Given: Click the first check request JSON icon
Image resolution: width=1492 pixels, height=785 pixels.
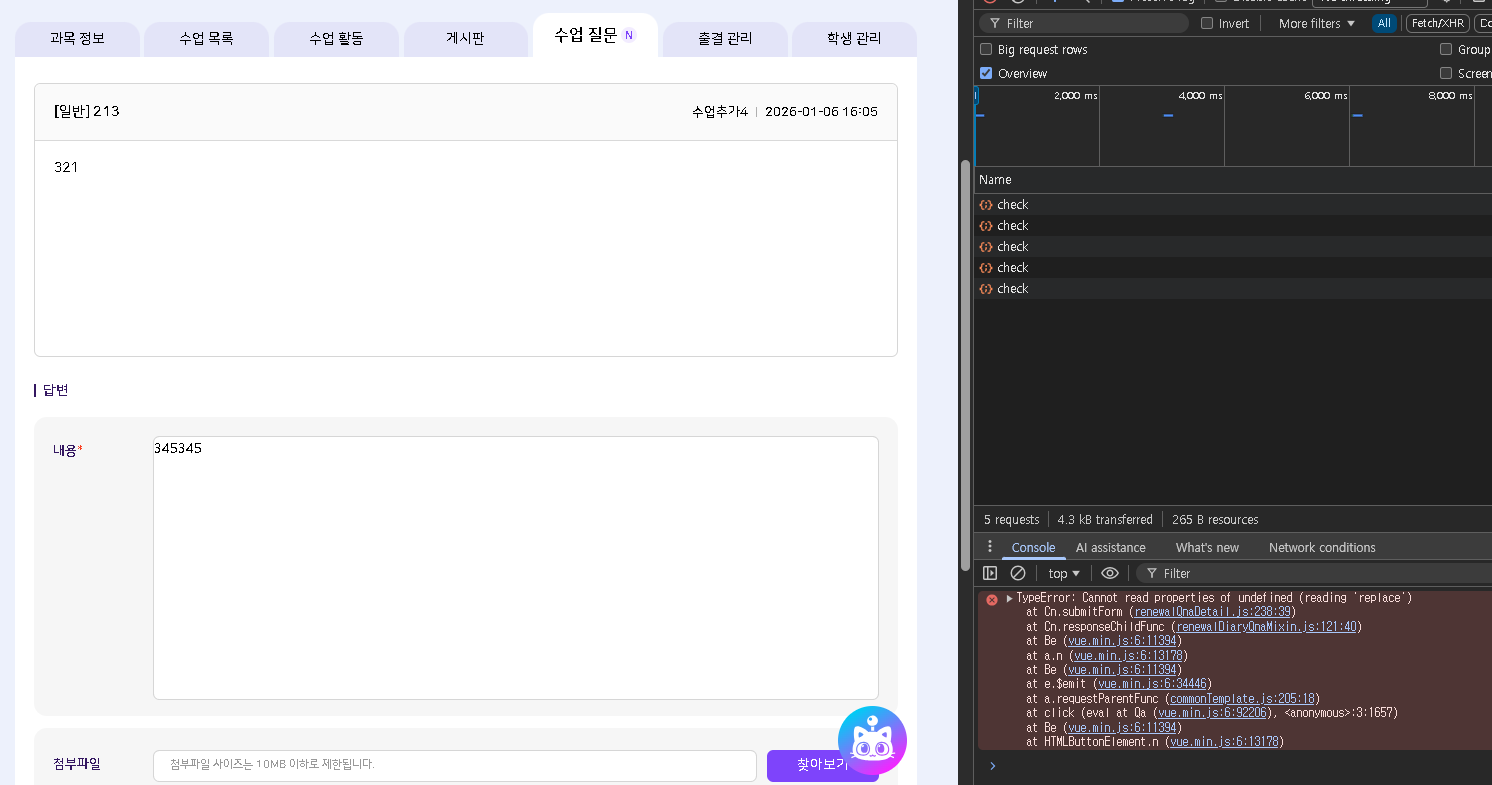Looking at the screenshot, I should pyautogui.click(x=986, y=205).
